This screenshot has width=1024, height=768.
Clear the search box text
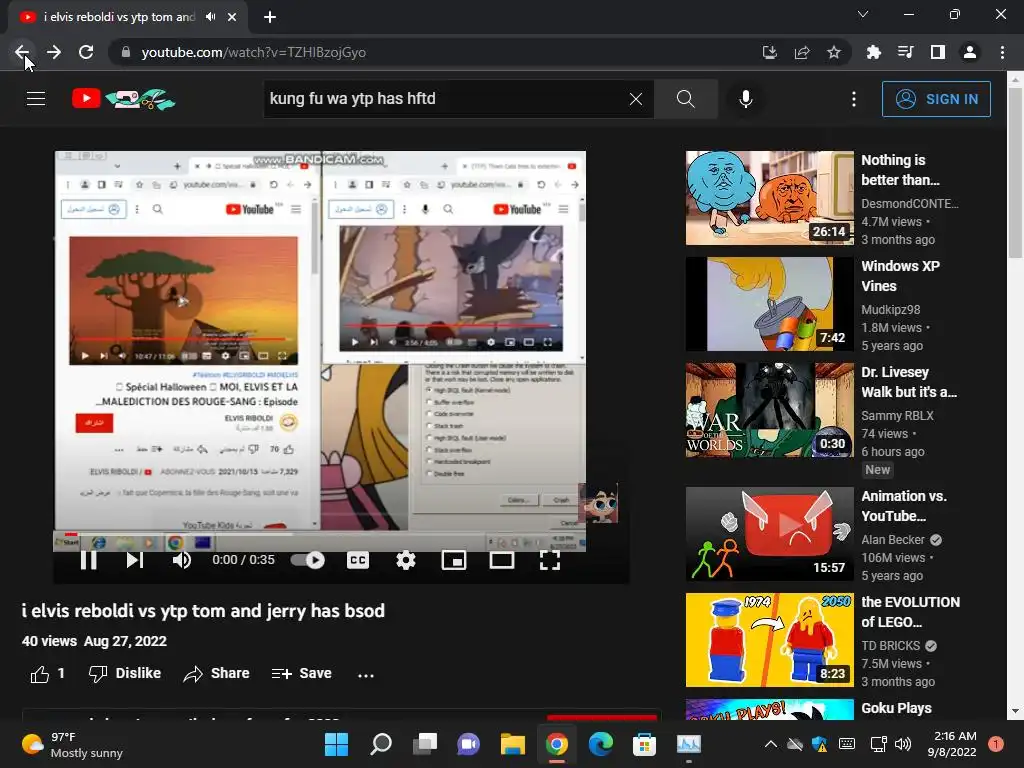click(635, 99)
